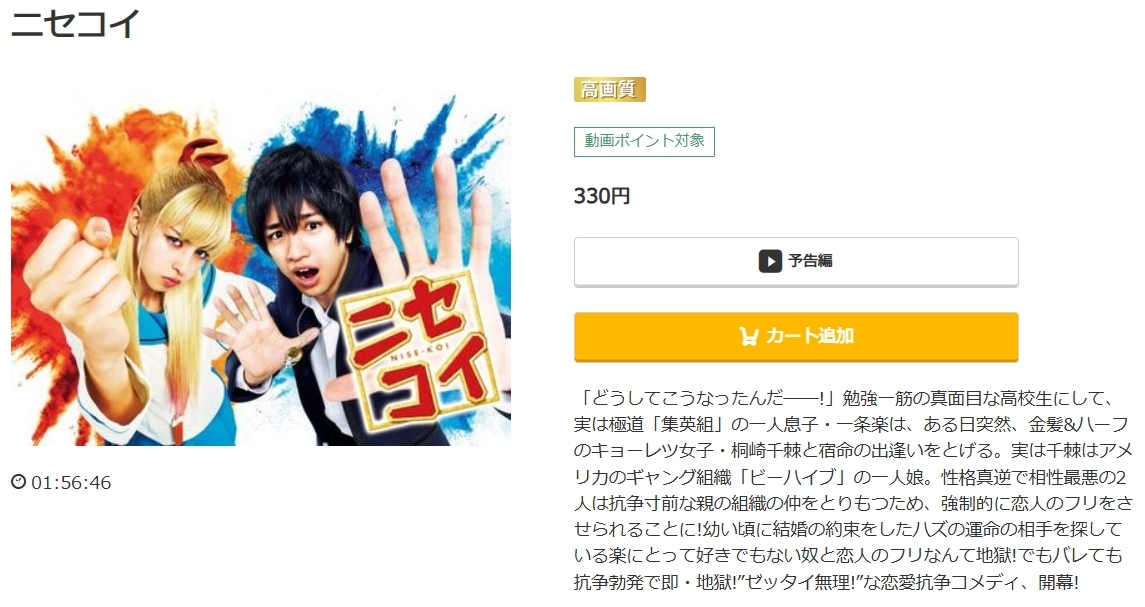Click the 01:56:46 duration text

click(x=72, y=483)
